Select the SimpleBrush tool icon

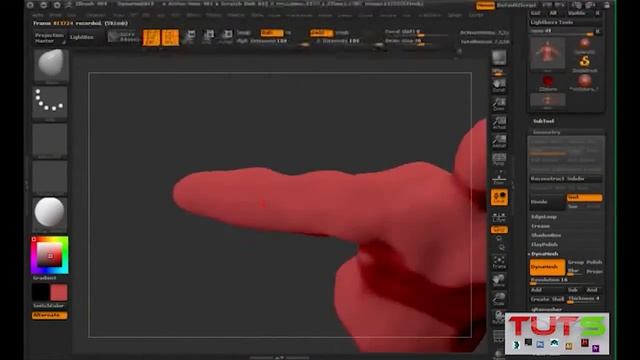click(584, 63)
